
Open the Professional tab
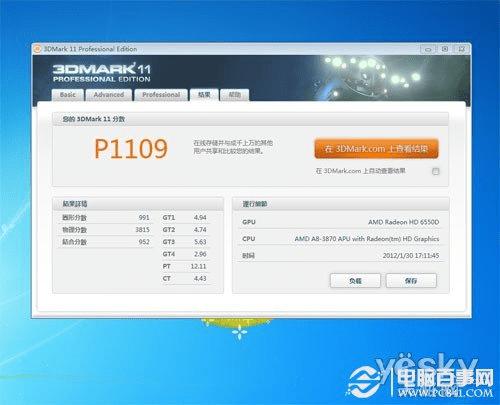coord(161,95)
